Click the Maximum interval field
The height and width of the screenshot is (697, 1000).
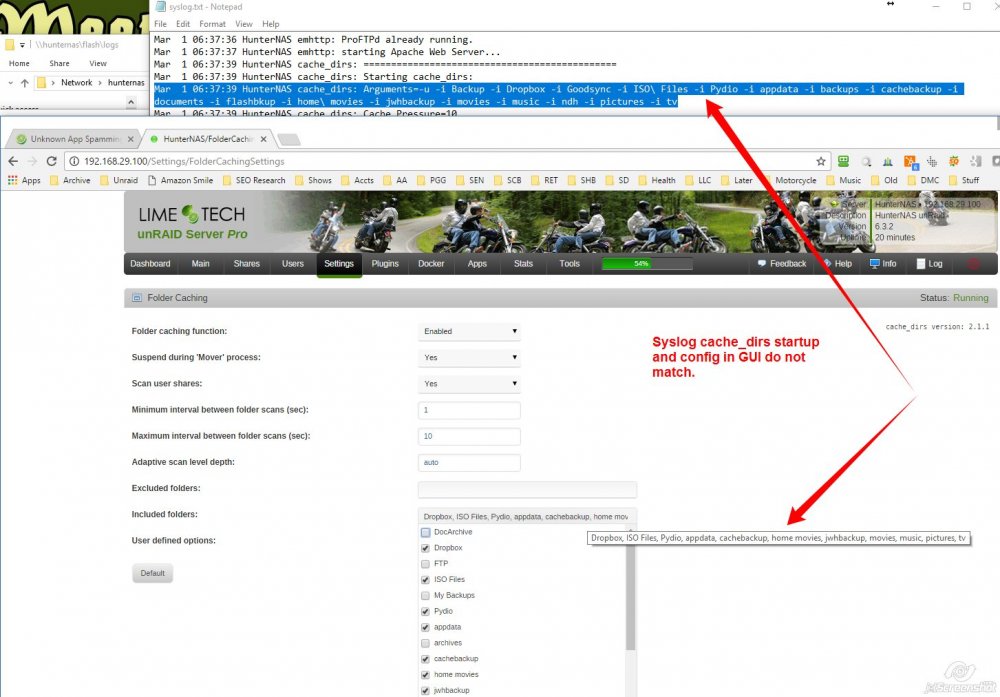[469, 436]
